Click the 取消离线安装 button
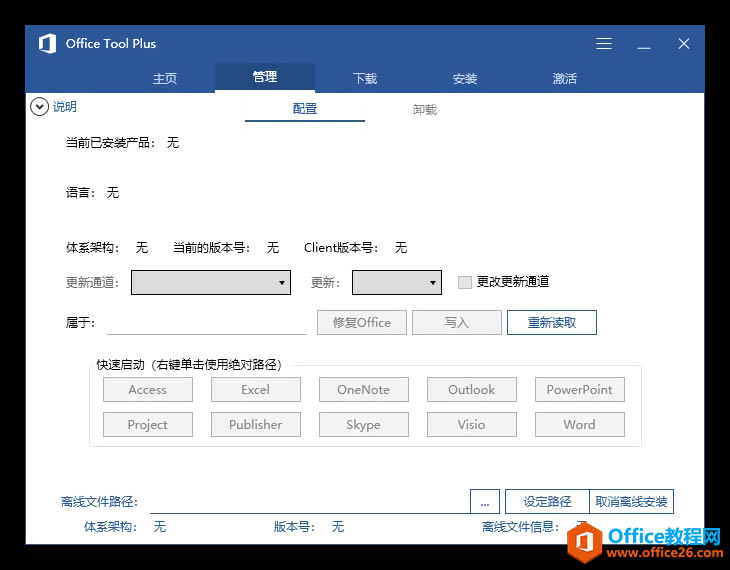Viewport: 730px width, 570px height. tap(631, 502)
